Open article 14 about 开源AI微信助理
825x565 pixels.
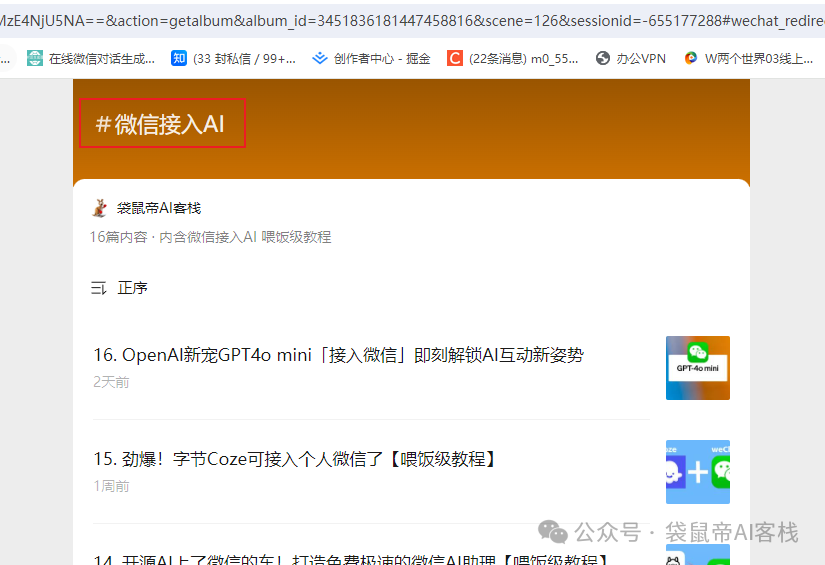(x=351, y=559)
